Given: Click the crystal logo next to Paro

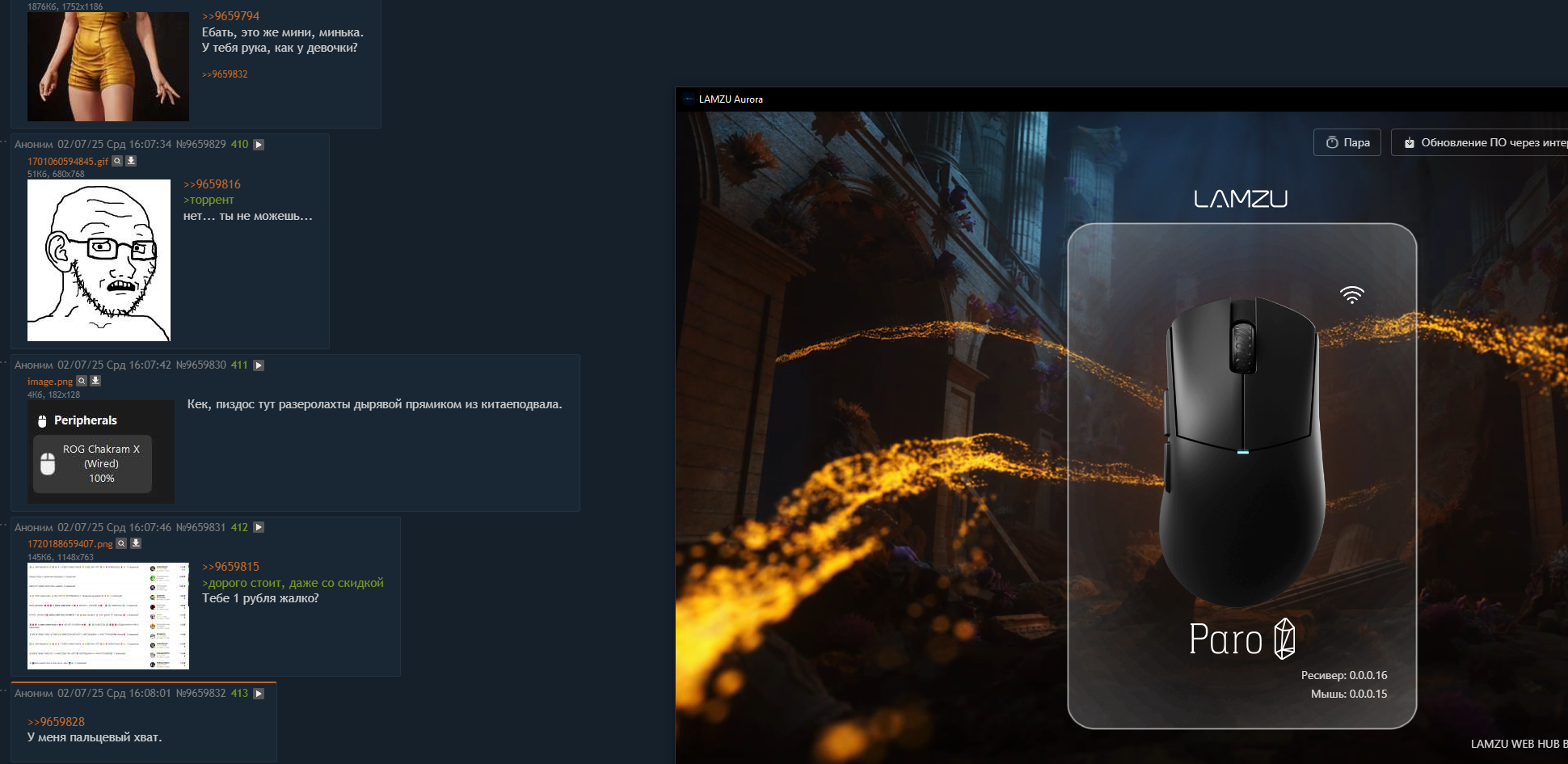Looking at the screenshot, I should (1284, 639).
